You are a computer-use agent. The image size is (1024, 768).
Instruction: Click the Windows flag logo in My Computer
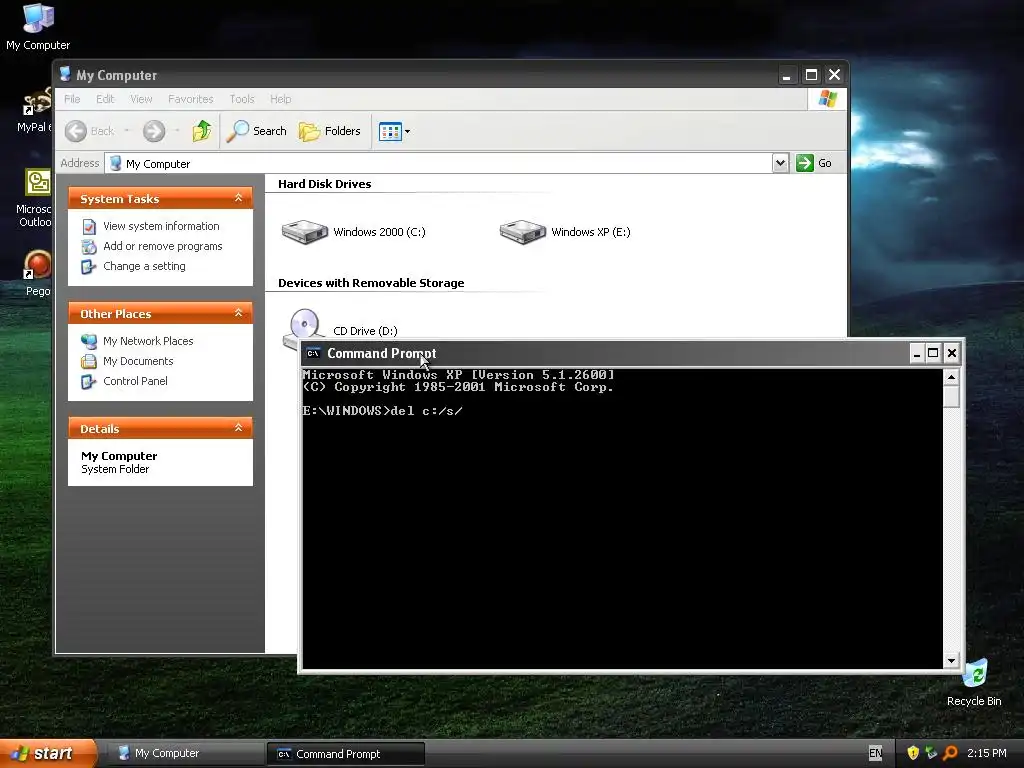click(827, 99)
